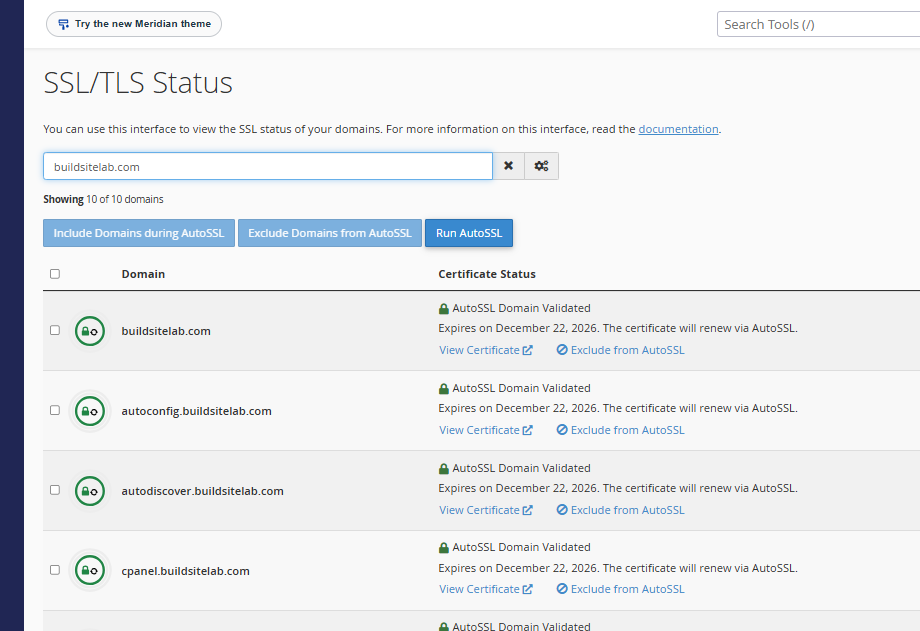Viewport: 920px width, 631px height.
Task: Toggle the select-all domains checkbox
Action: 55,274
